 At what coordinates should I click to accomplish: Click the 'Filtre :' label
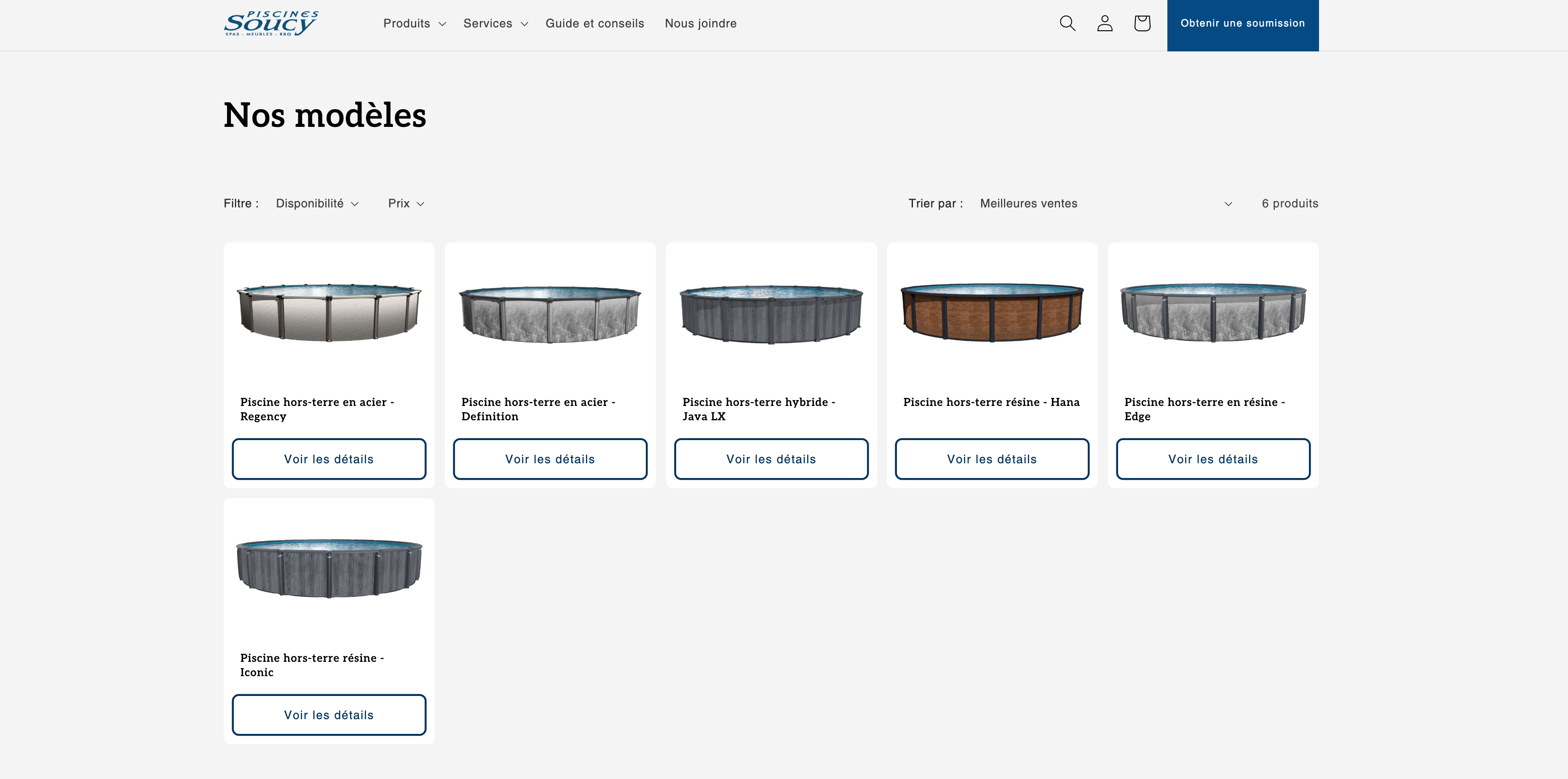pos(241,204)
